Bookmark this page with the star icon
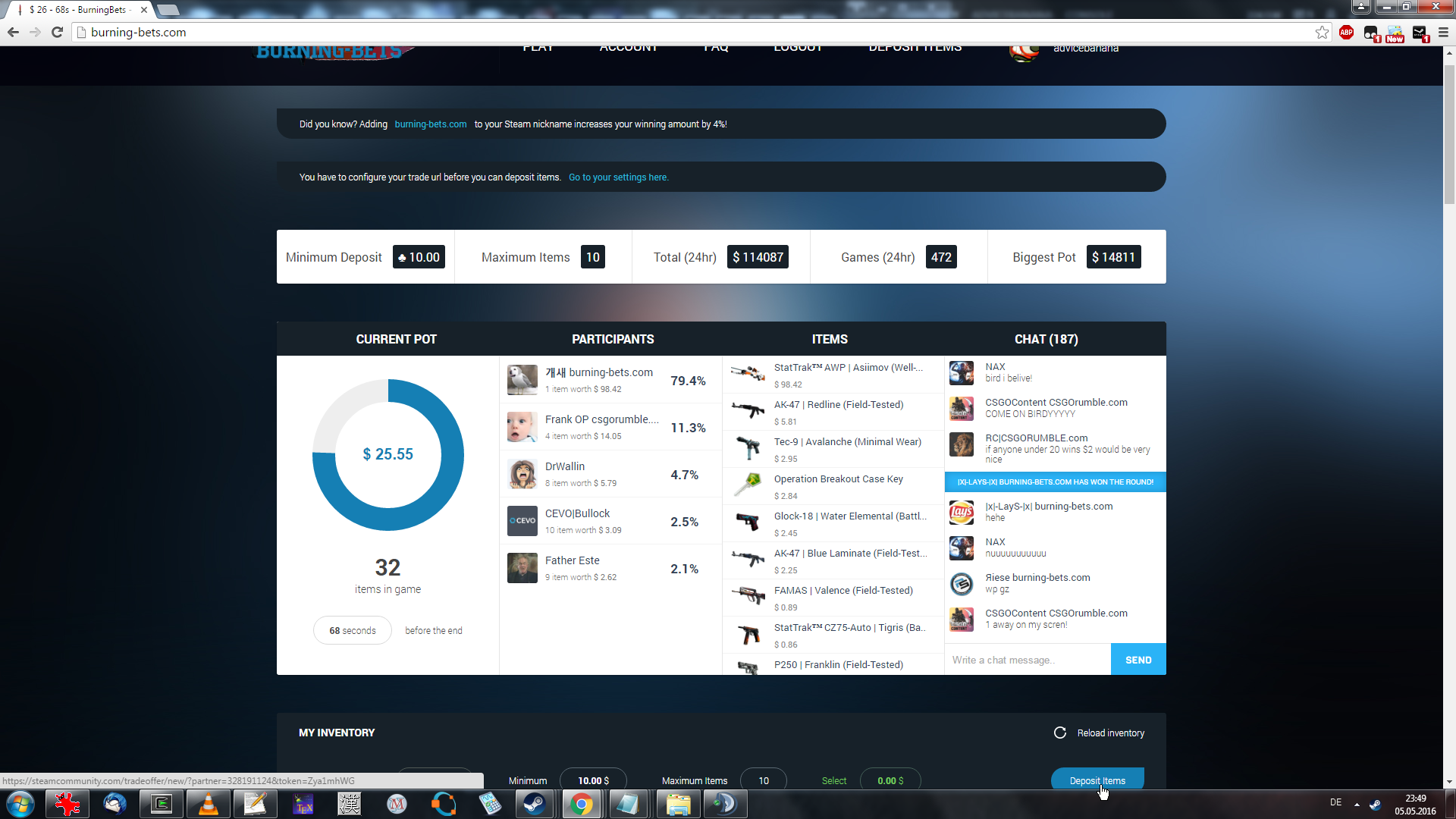The height and width of the screenshot is (819, 1456). (x=1322, y=33)
